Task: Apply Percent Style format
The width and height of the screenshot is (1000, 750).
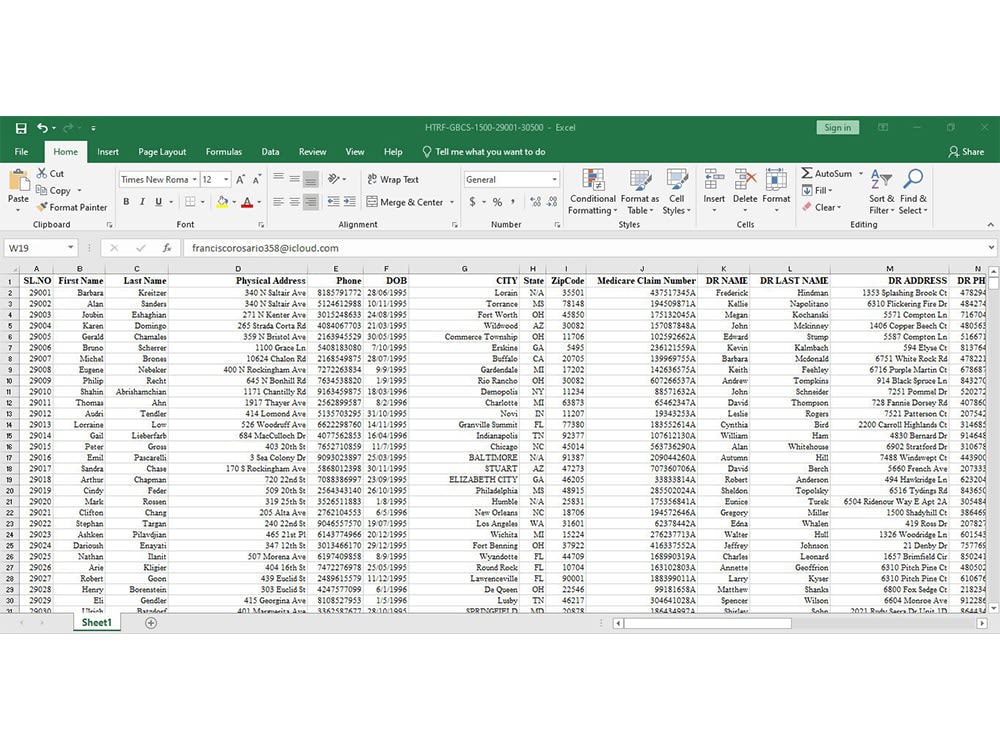Action: click(497, 202)
